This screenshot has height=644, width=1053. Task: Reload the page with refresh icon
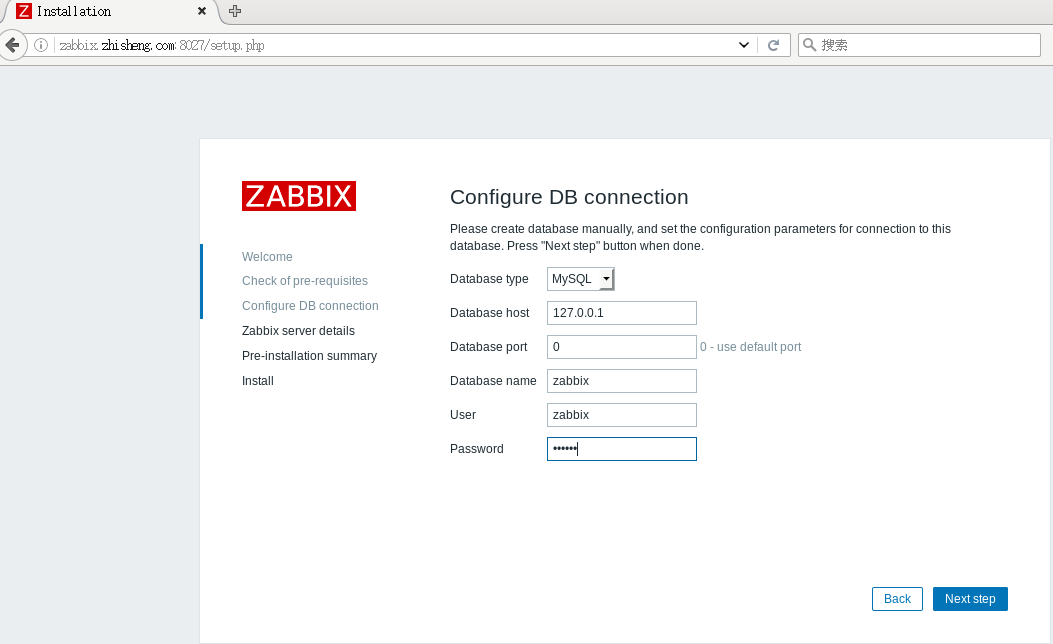pyautogui.click(x=774, y=45)
